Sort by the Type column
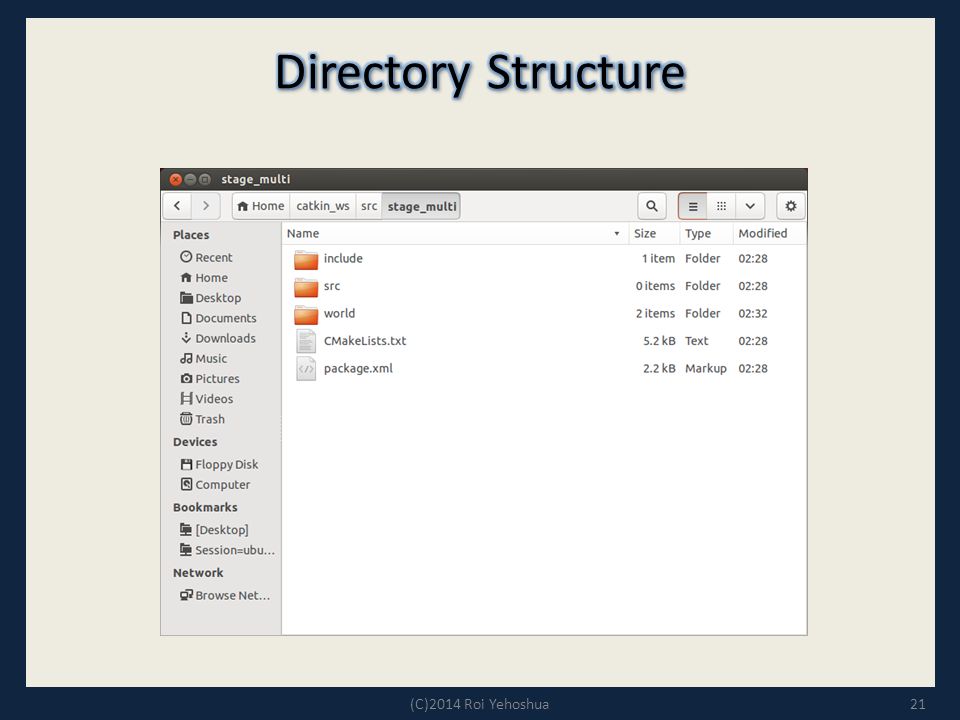This screenshot has width=960, height=720. tap(706, 233)
